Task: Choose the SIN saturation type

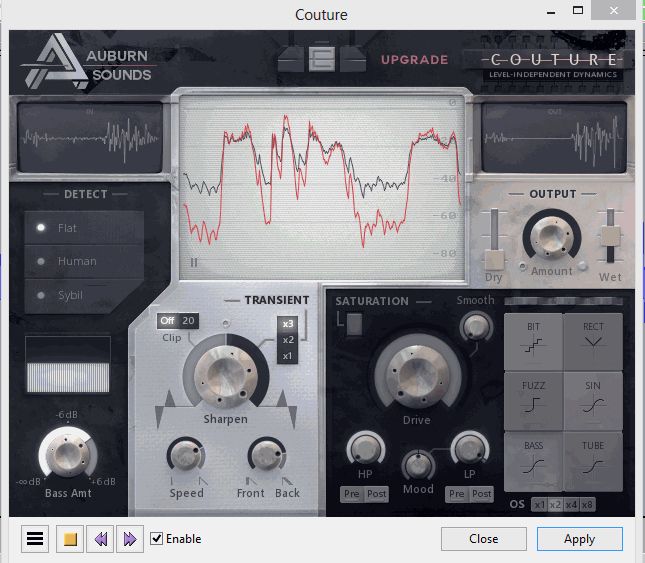Action: click(x=593, y=401)
